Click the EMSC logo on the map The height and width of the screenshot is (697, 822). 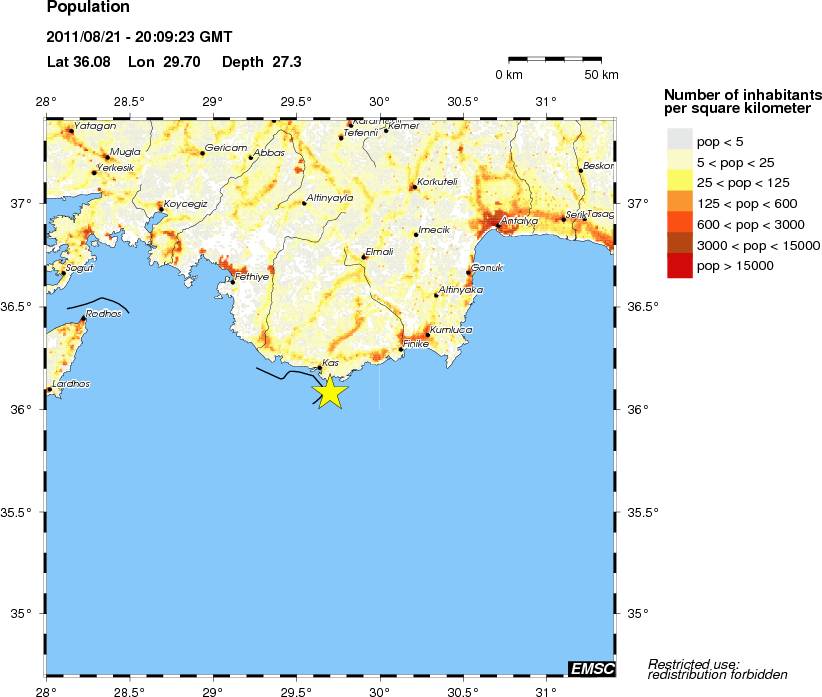591,667
